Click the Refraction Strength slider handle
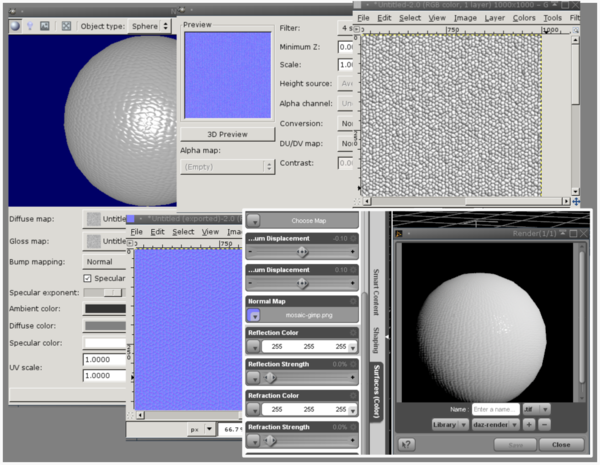 tap(270, 441)
